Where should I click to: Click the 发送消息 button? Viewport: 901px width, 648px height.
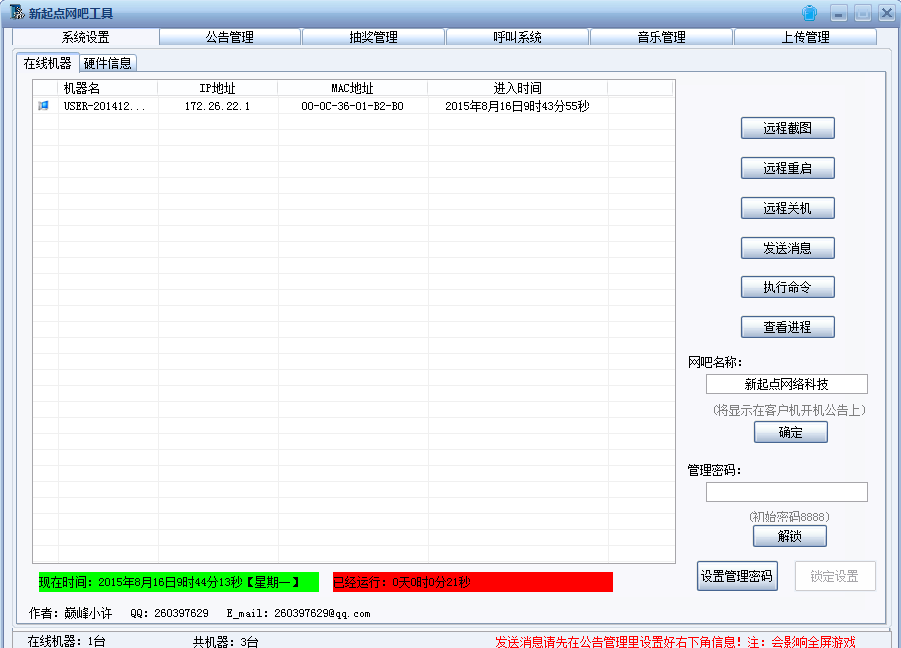point(787,248)
